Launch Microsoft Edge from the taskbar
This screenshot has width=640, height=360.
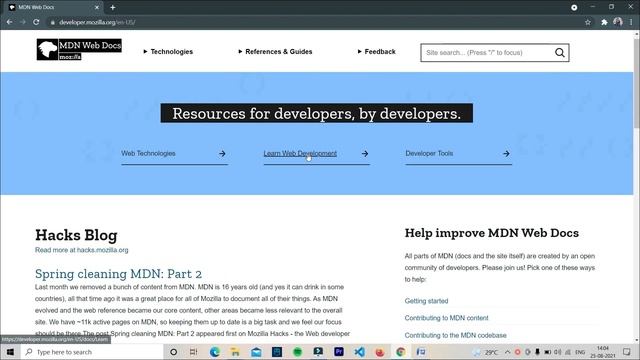pos(215,352)
